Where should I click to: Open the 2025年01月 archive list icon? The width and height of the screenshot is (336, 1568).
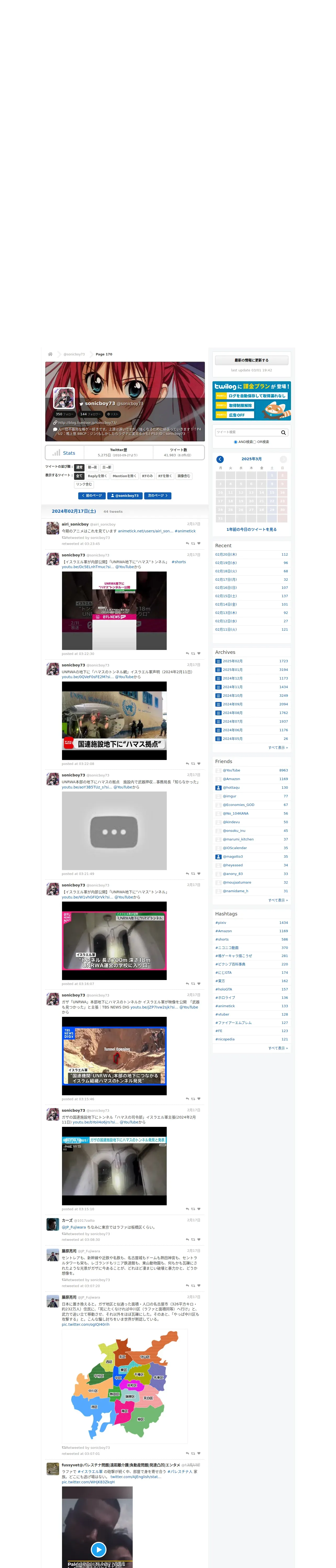point(218,670)
